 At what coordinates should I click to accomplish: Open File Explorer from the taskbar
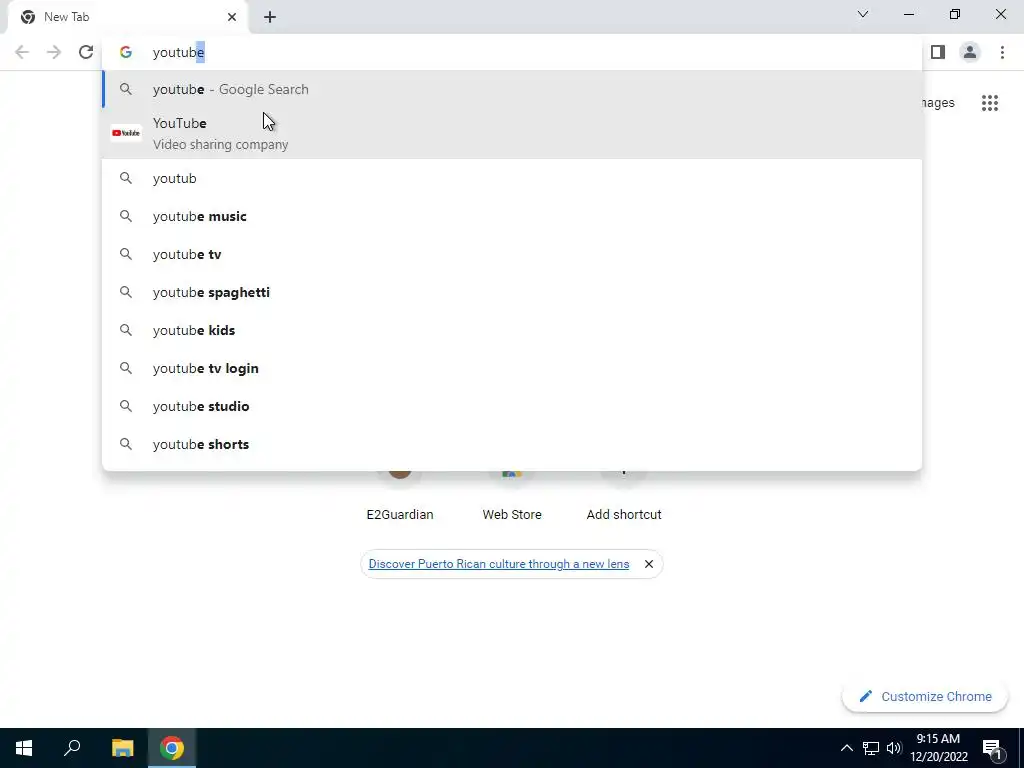[122, 748]
